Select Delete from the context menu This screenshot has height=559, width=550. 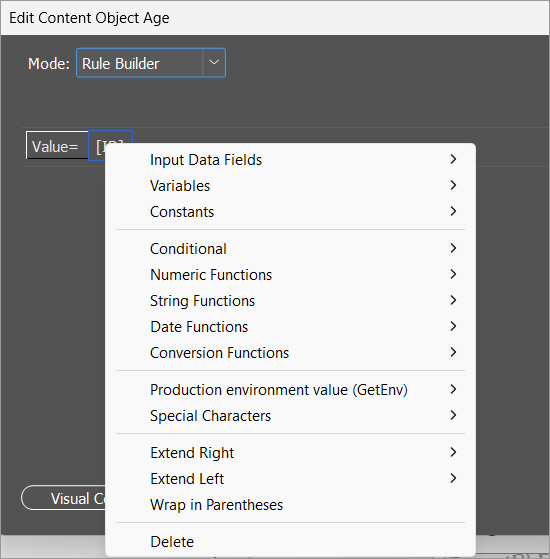291,542
